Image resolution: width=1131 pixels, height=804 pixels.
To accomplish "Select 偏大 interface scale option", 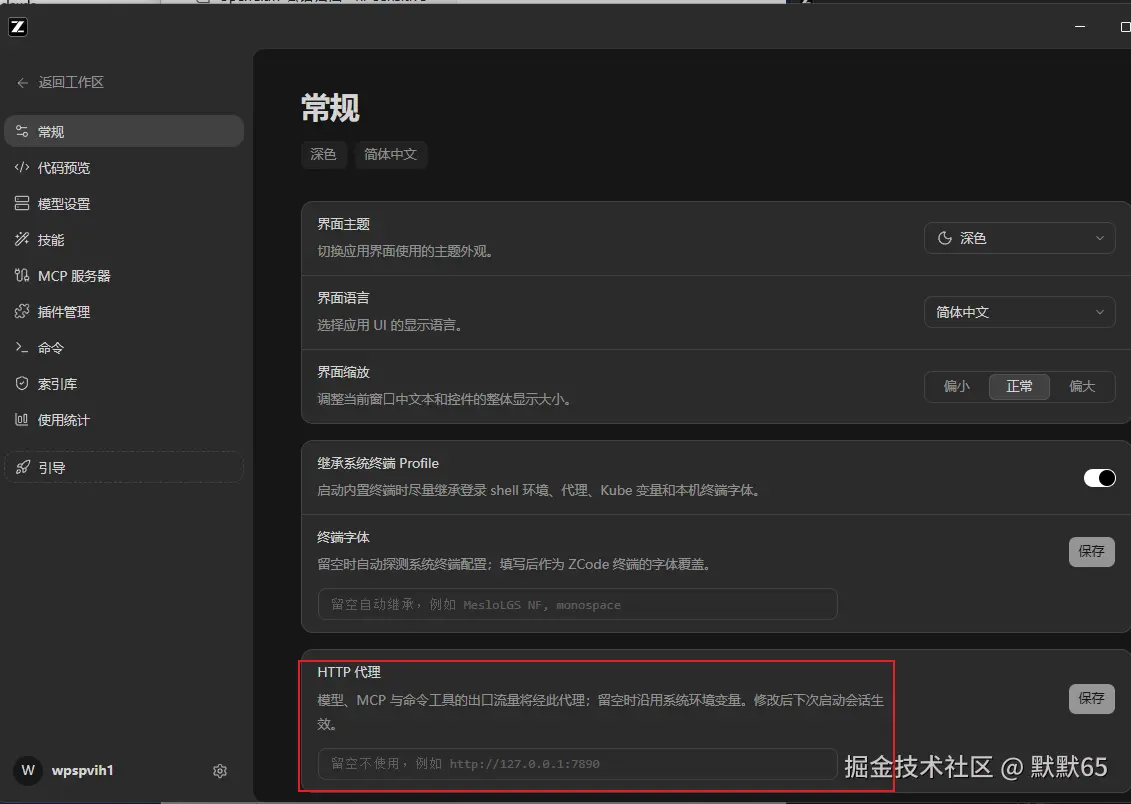I will pyautogui.click(x=1082, y=386).
